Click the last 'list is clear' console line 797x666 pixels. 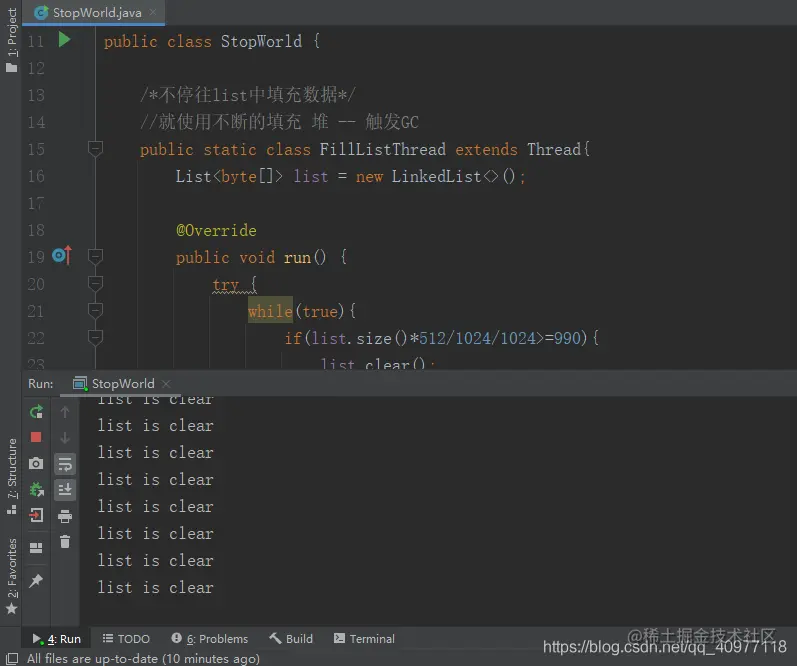[x=156, y=588]
